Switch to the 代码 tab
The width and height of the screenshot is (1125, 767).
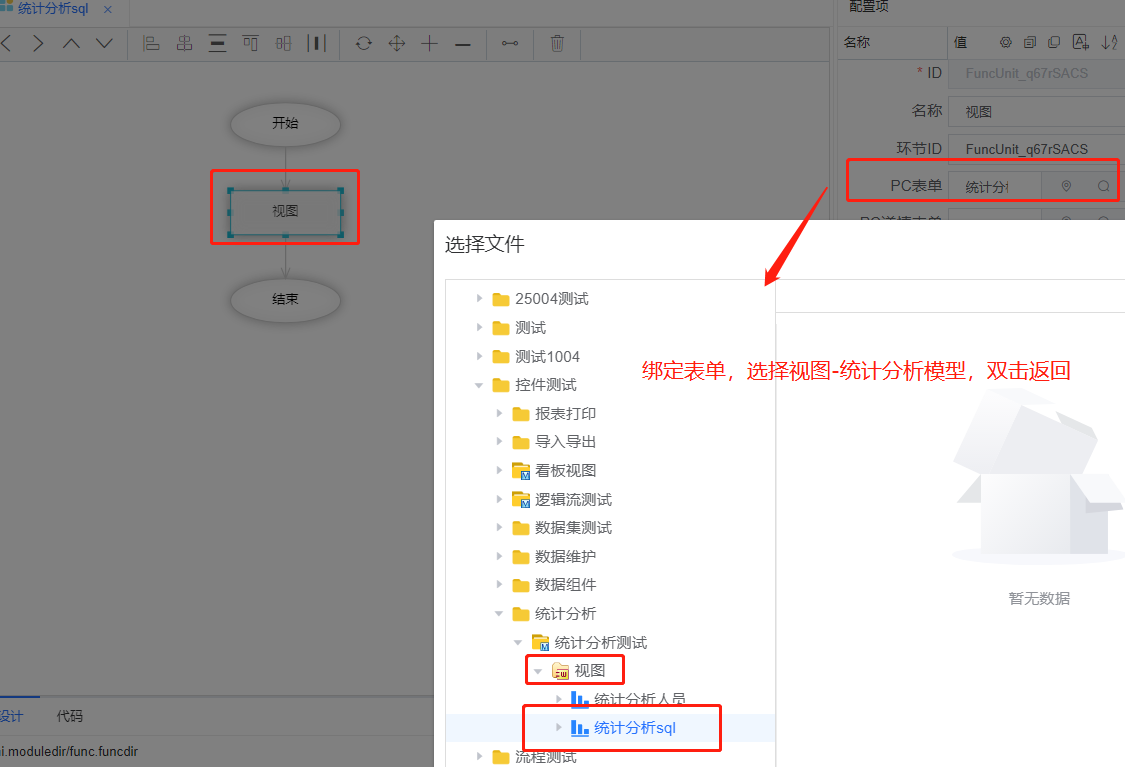point(70,716)
